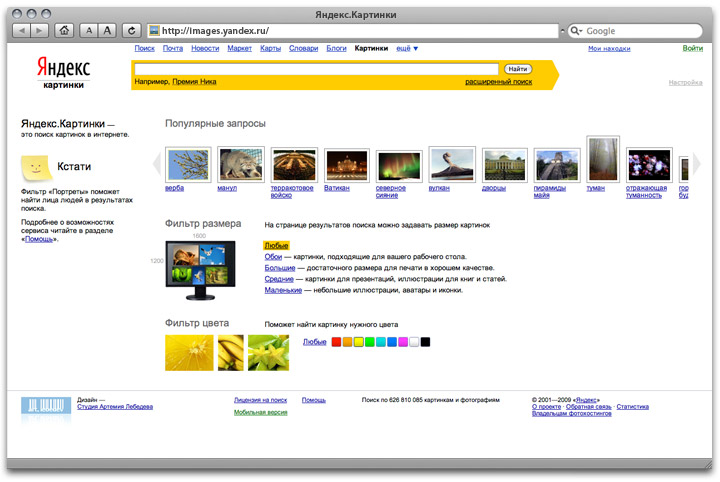
Task: Click the browser forward arrow button
Action: click(39, 31)
